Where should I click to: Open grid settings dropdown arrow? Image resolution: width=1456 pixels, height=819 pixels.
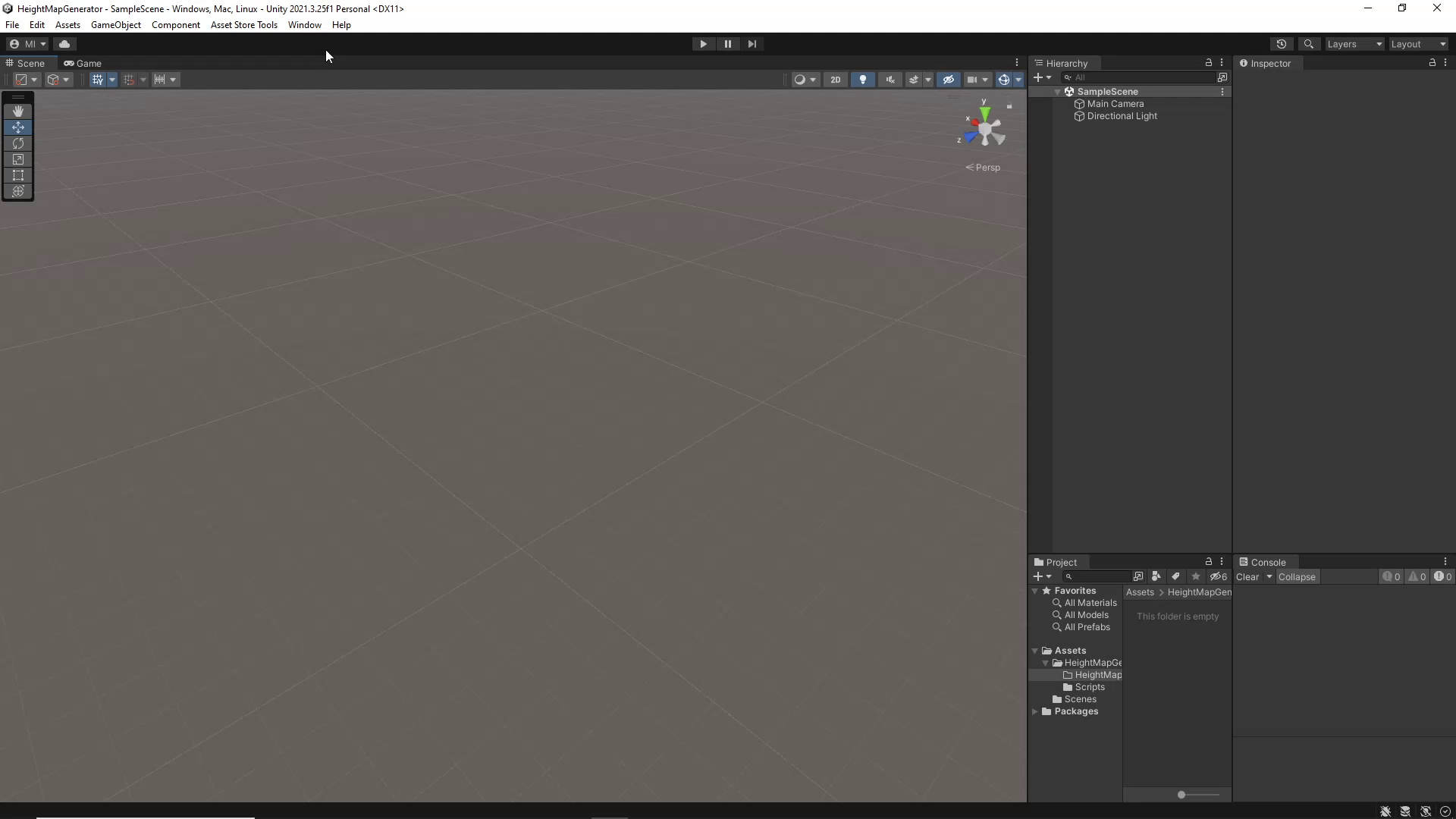point(112,80)
